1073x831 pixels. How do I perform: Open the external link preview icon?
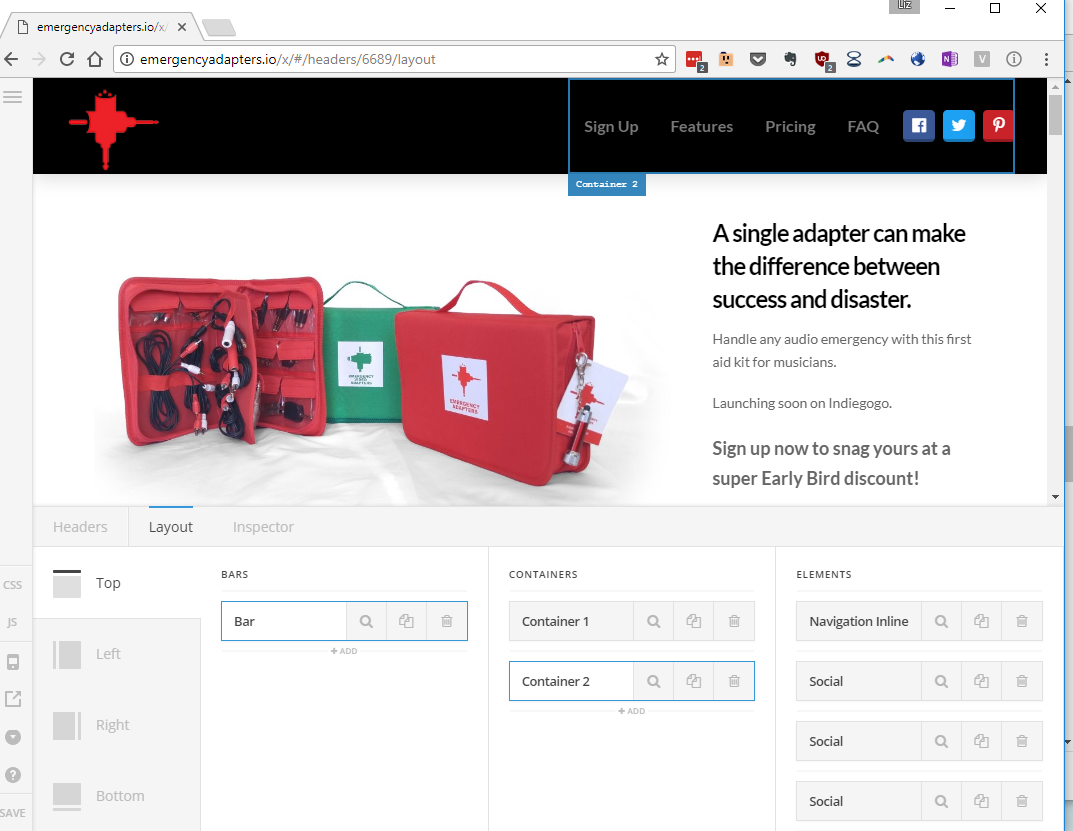tap(13, 699)
